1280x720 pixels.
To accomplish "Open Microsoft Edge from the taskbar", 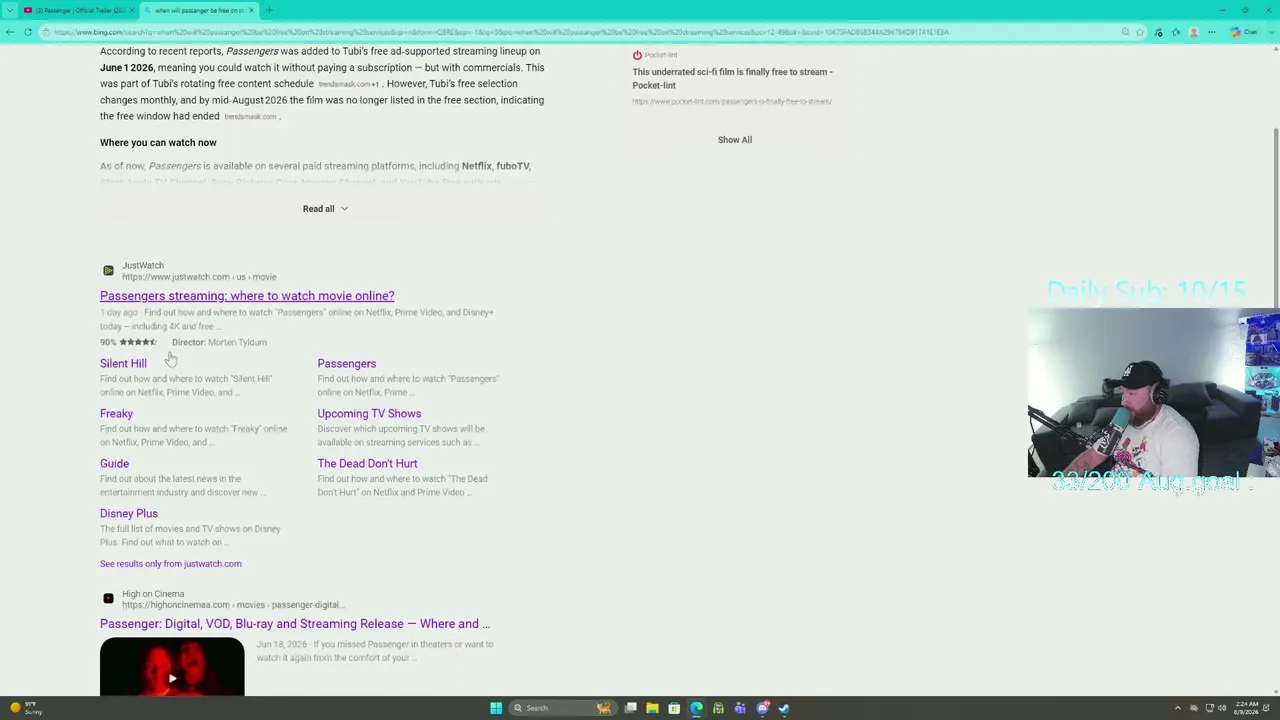I will (696, 708).
